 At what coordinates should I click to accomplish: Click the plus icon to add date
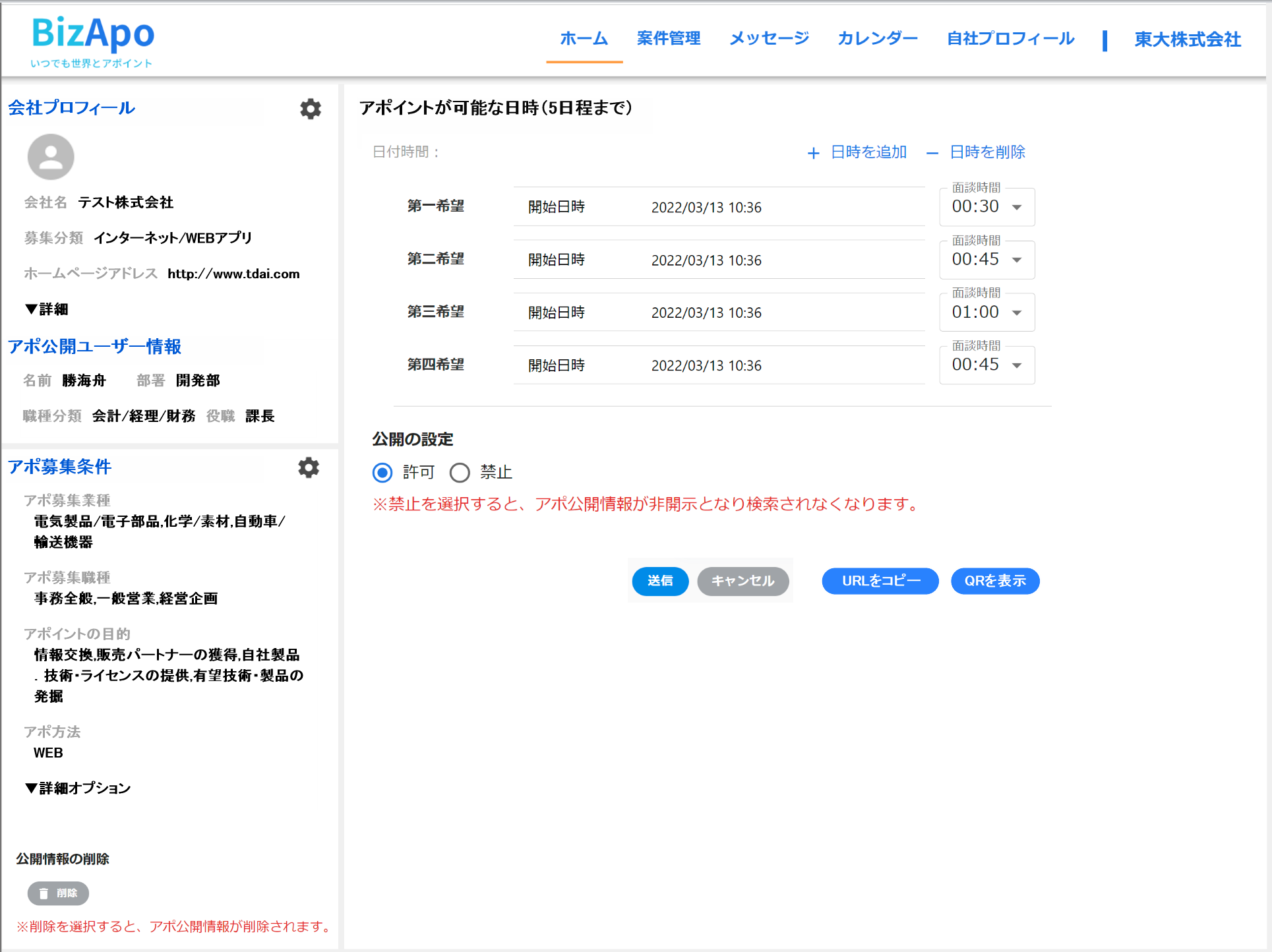[x=814, y=153]
